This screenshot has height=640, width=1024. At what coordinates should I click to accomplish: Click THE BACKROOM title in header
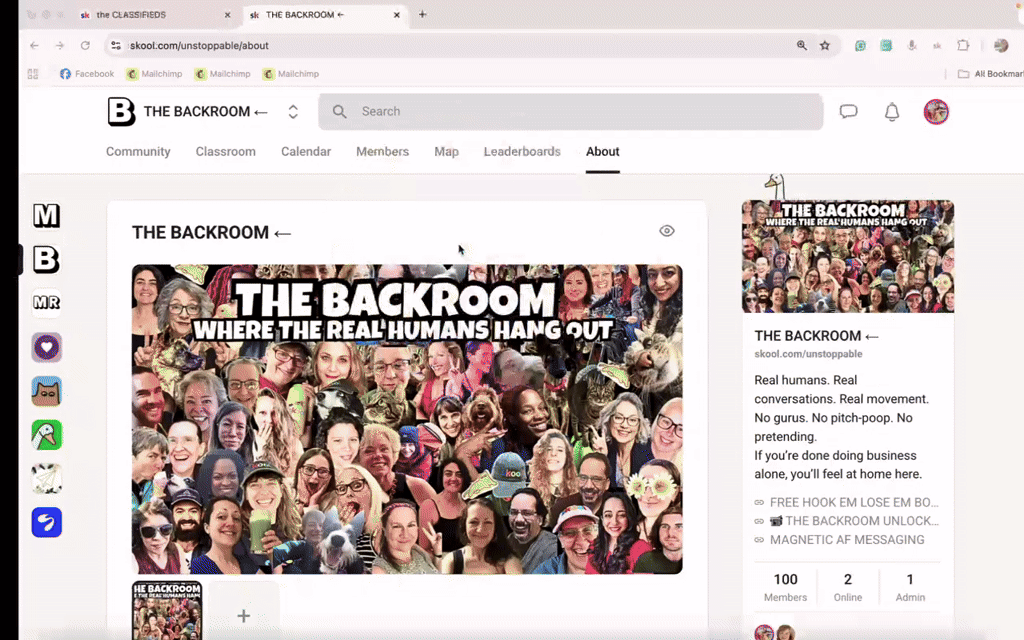206,112
